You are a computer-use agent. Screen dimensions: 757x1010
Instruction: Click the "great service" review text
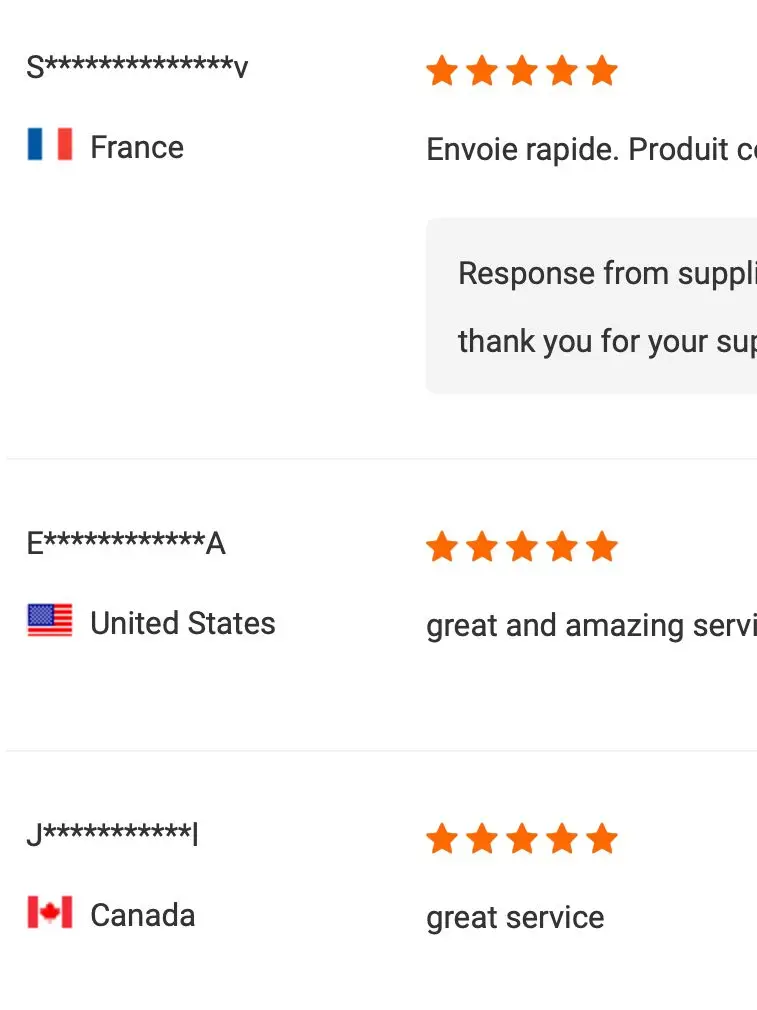[515, 917]
